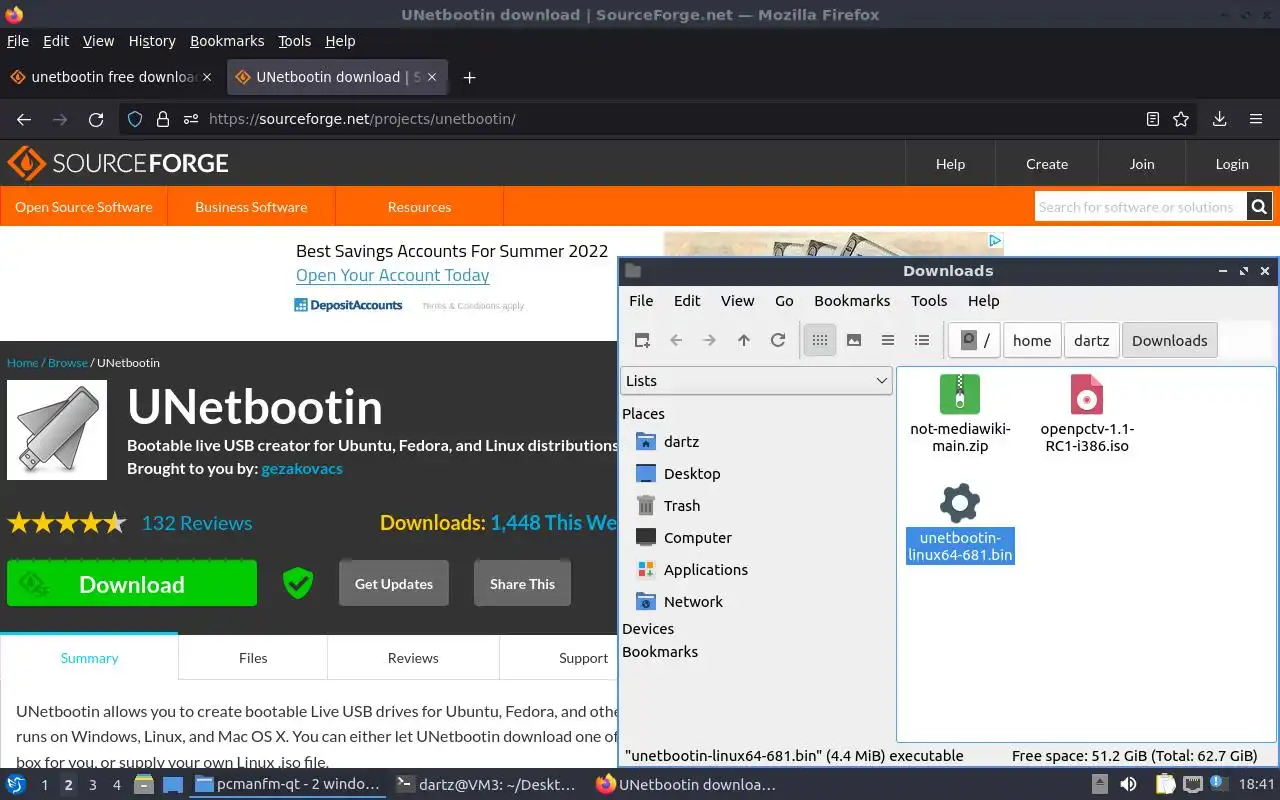The width and height of the screenshot is (1280, 800).
Task: Open new Firefox tab with plus
Action: point(469,77)
